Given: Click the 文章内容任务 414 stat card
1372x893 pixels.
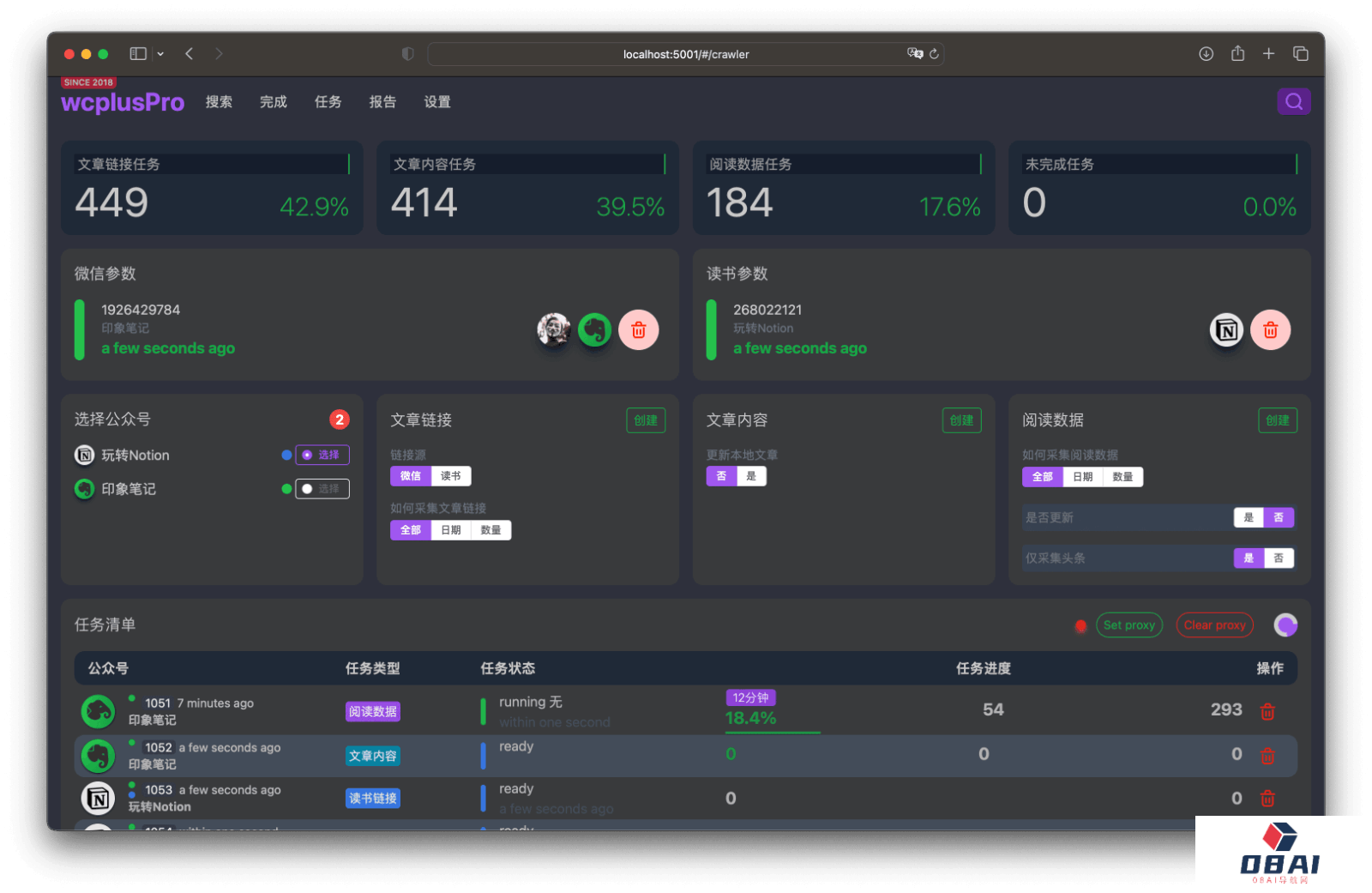Looking at the screenshot, I should click(527, 188).
